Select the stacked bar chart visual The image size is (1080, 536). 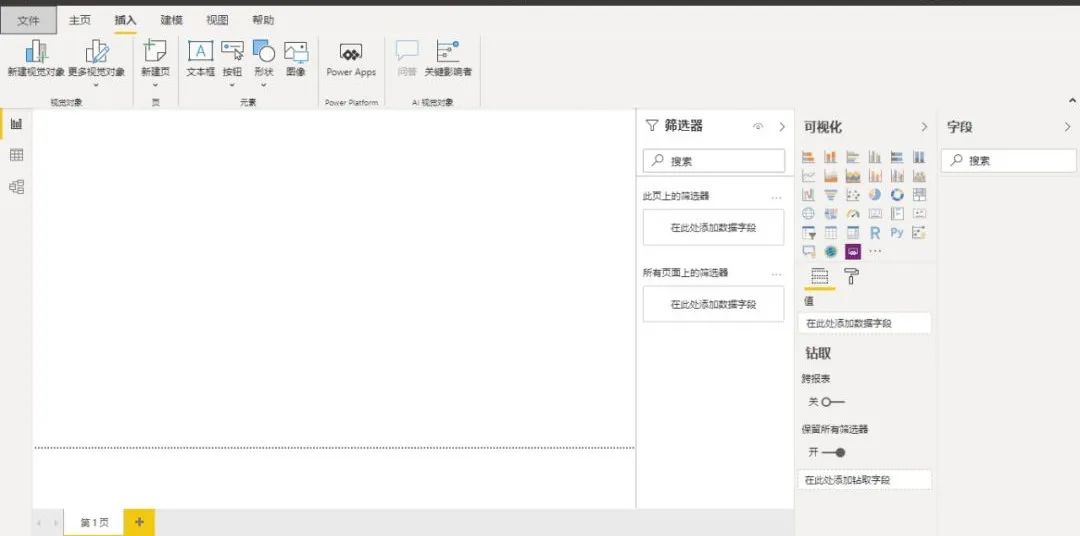click(809, 158)
